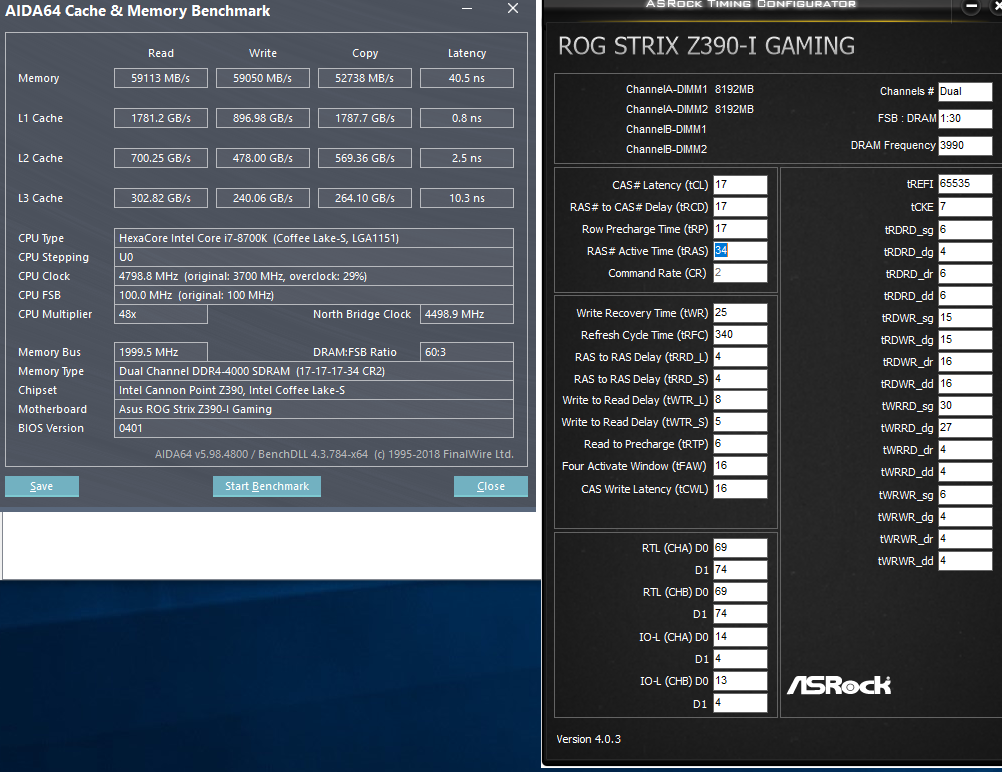Click the CAS# Latency (tCL) input field
Viewport: 1002px width, 772px height.
tap(740, 185)
